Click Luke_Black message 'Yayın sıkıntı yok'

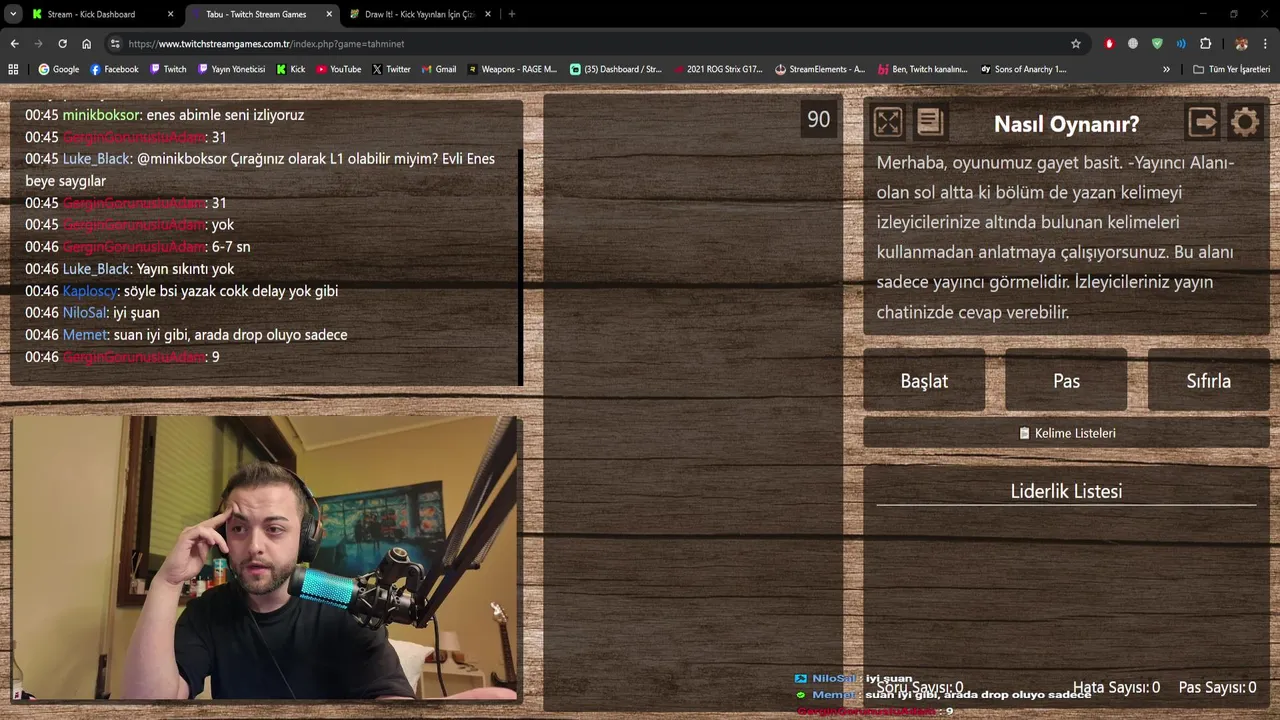[x=185, y=269]
